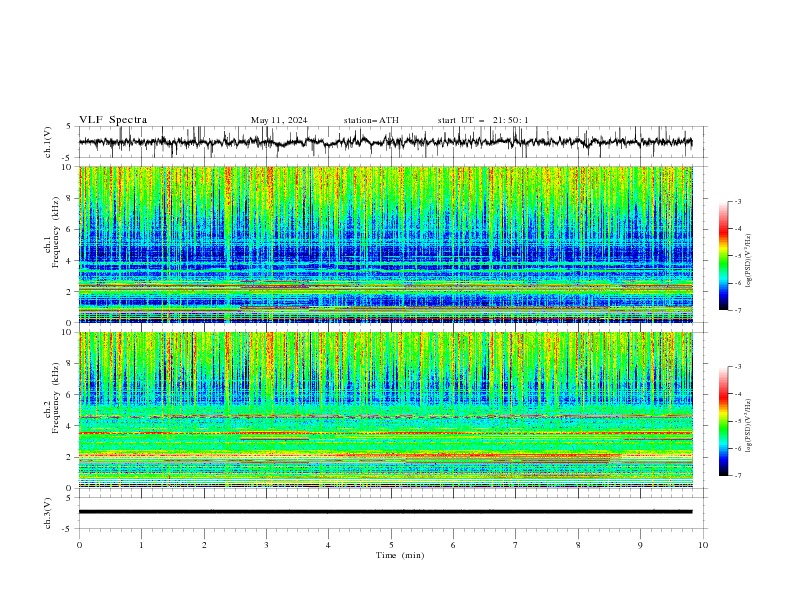Screen dimensions: 792x612
Task: Click the "-3" label on ch.1 color scale
Action: (x=738, y=201)
